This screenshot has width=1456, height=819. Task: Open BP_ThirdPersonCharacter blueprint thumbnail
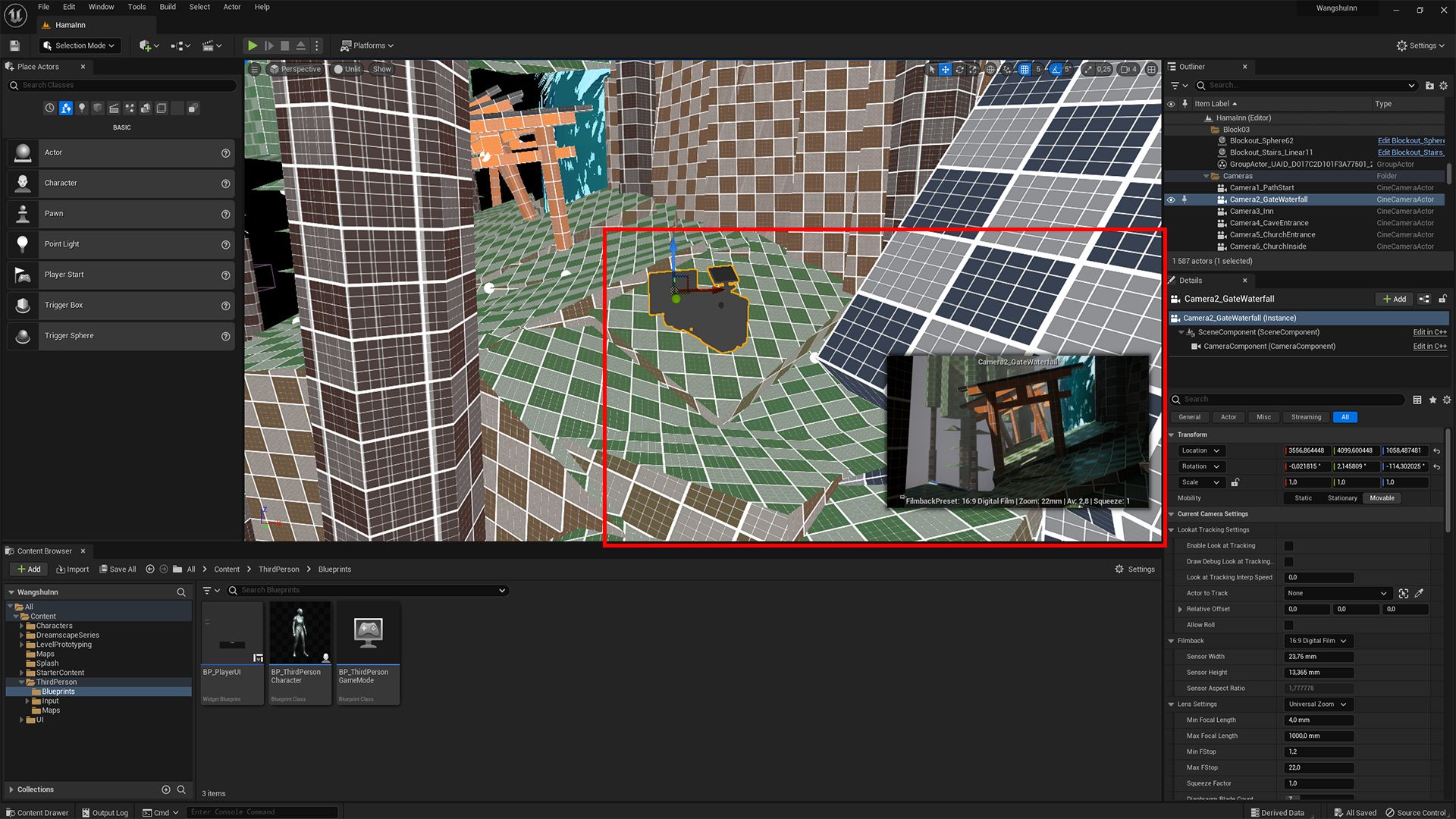300,633
